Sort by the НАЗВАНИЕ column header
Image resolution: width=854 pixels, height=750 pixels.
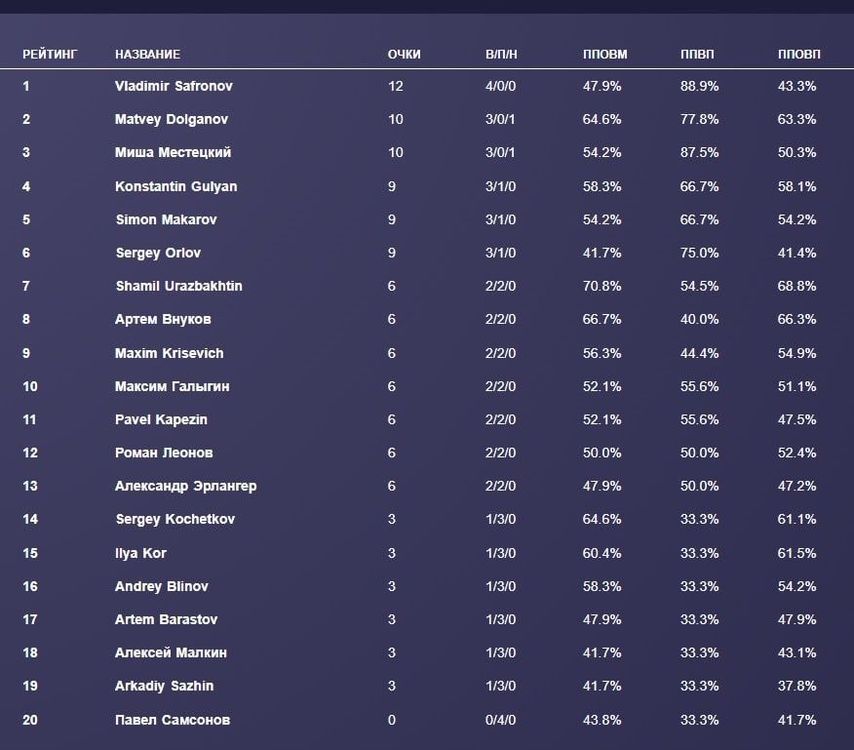(147, 54)
